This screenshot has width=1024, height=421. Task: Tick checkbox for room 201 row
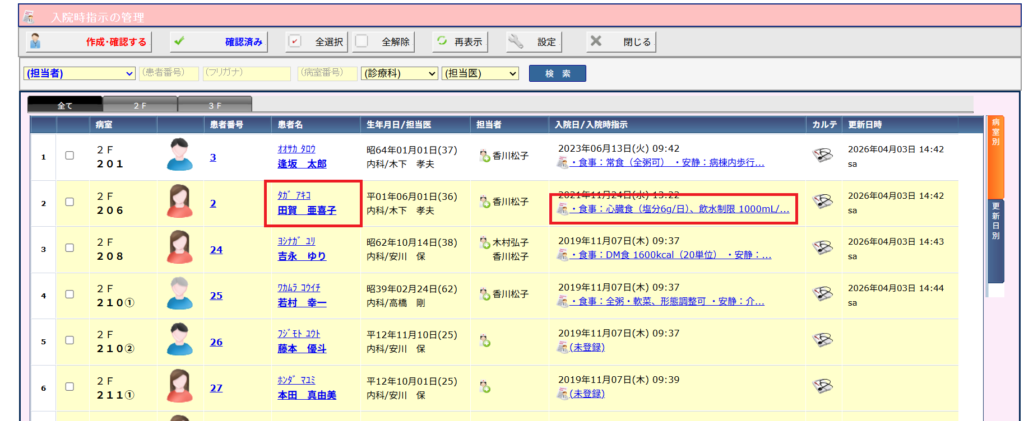click(70, 156)
